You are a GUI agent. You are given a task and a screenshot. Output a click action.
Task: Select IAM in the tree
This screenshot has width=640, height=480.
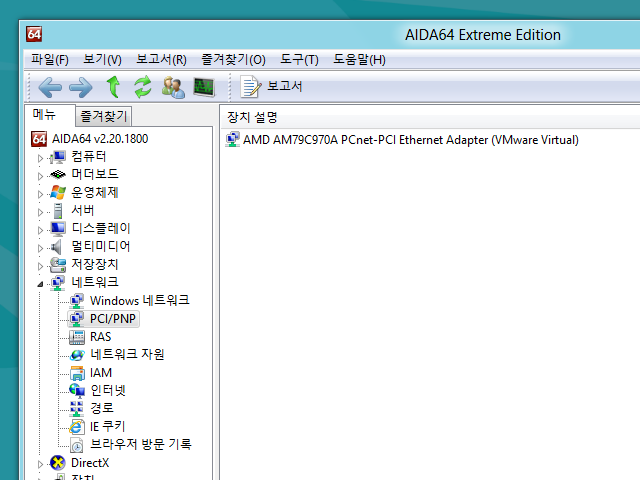[101, 373]
